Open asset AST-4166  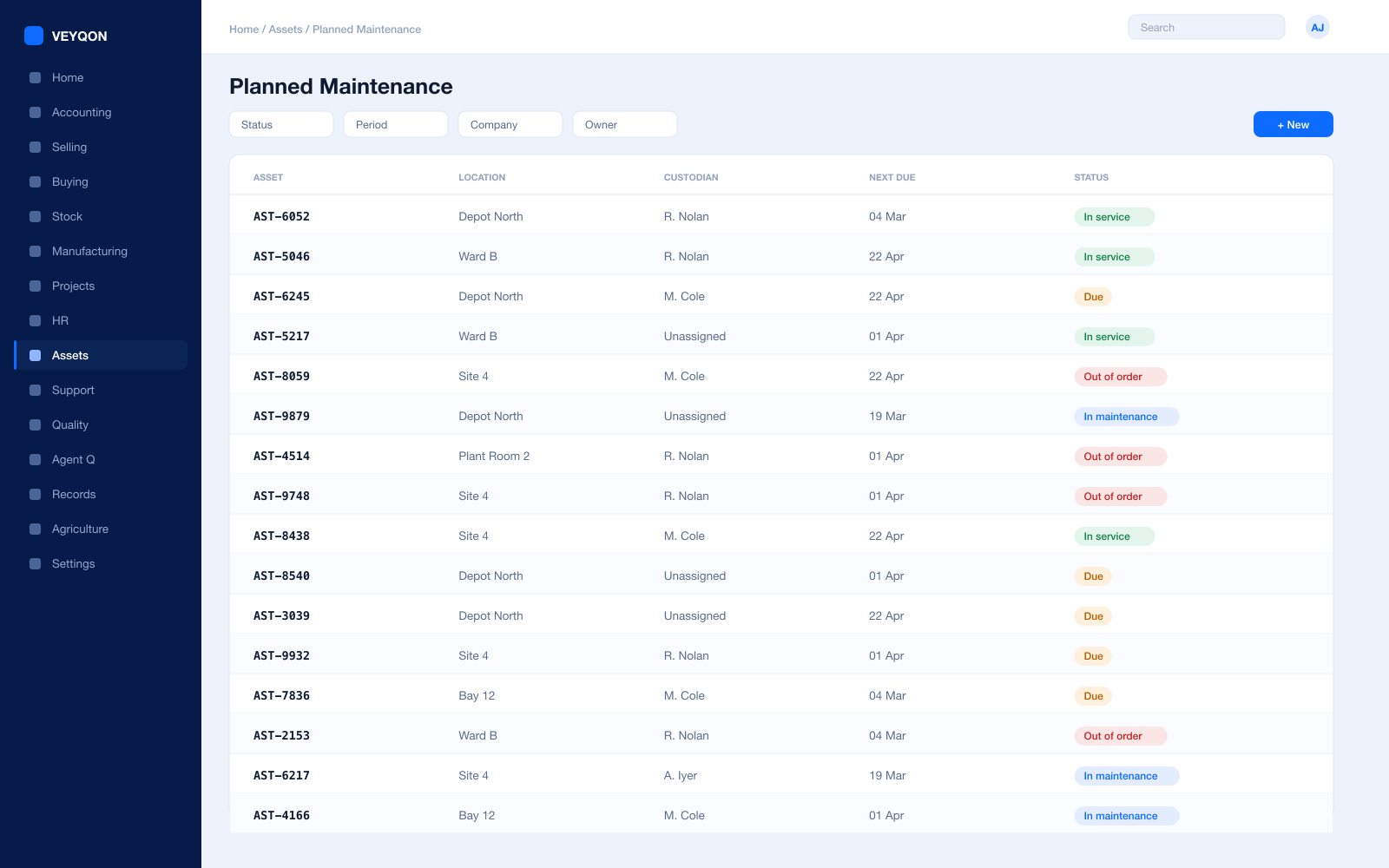281,815
